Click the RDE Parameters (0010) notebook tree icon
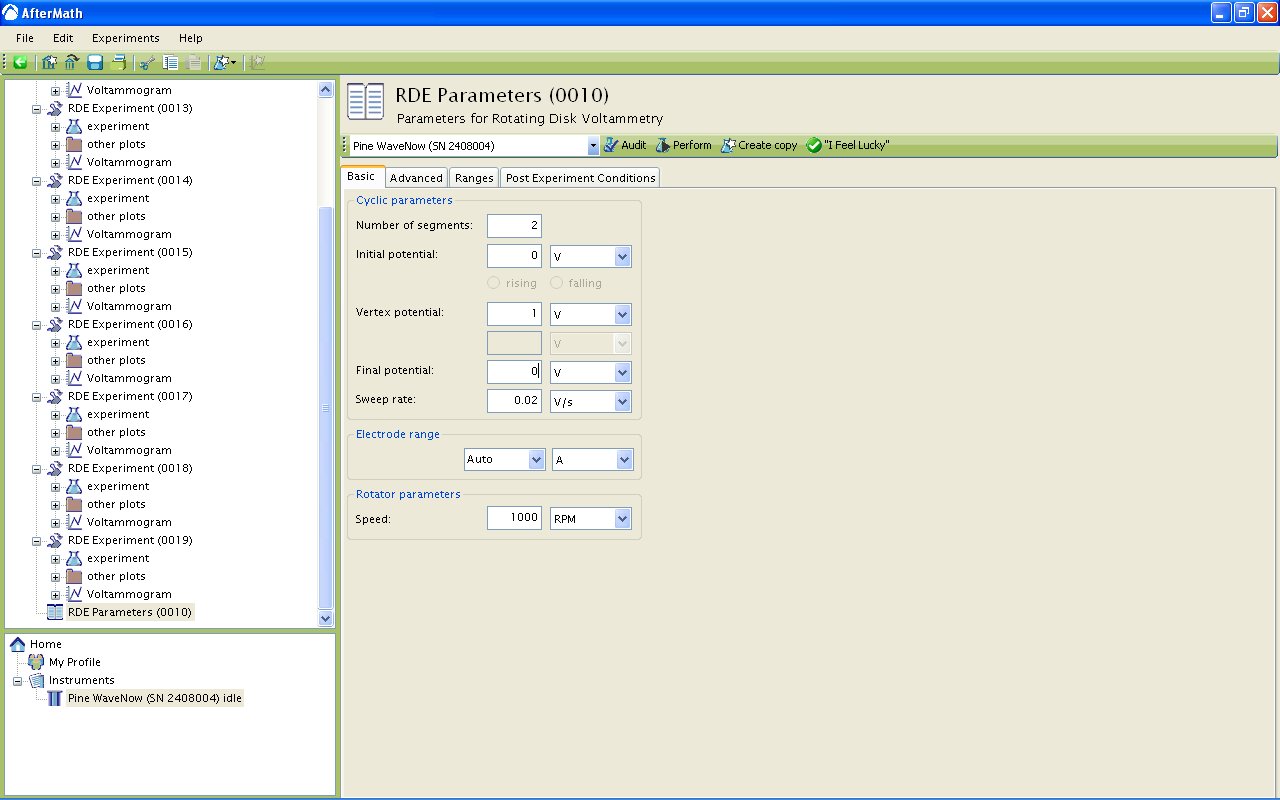Screen dimensions: 1280x800 coord(55,612)
